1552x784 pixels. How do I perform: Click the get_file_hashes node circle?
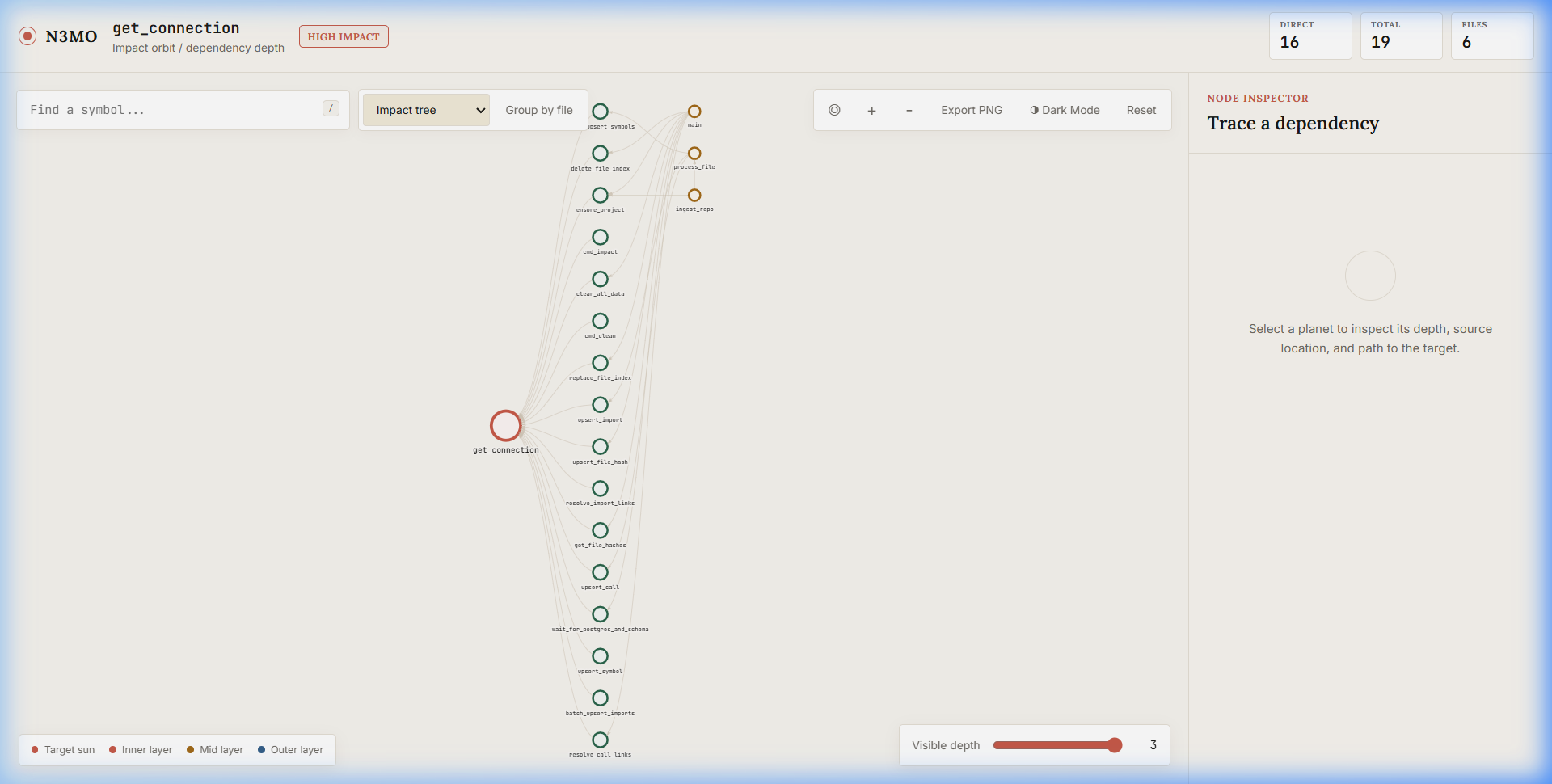[600, 530]
